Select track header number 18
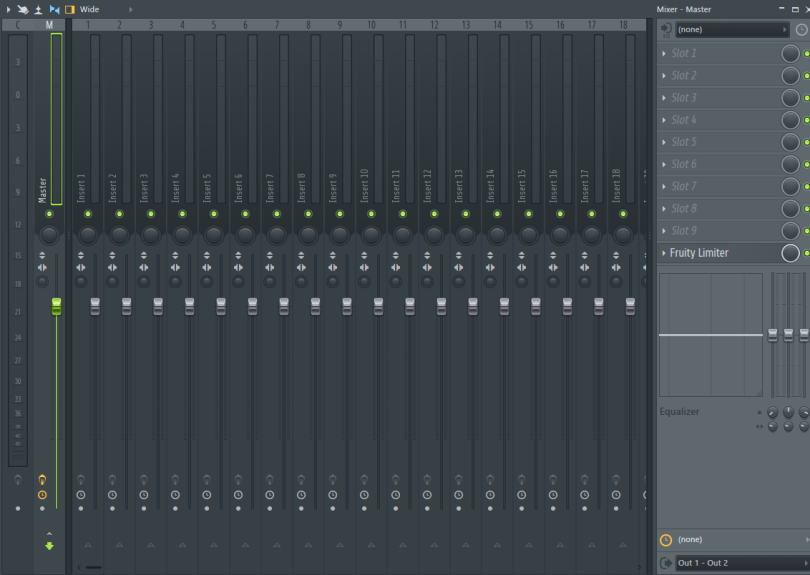810x575 pixels. (x=624, y=25)
